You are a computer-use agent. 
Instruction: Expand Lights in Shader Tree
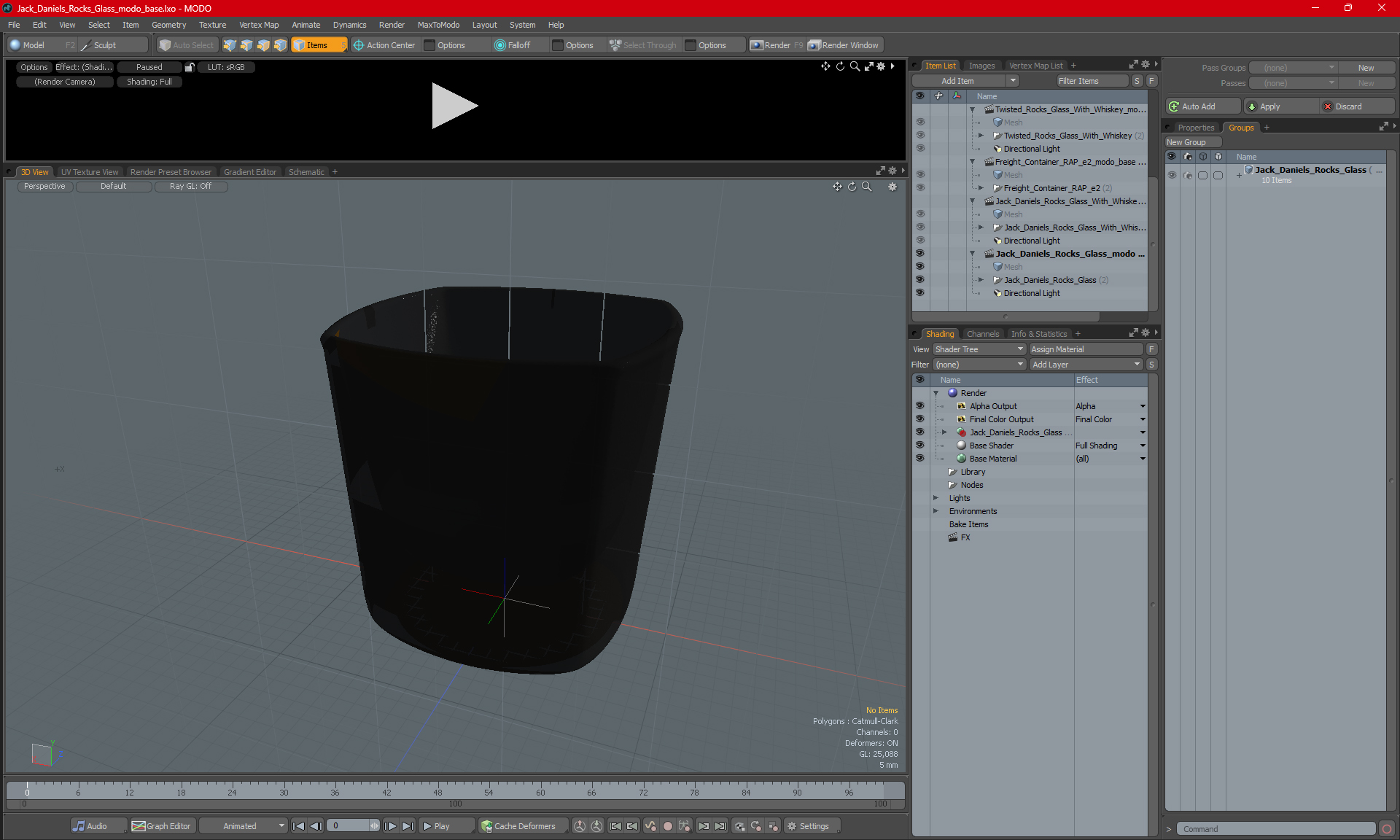point(936,498)
